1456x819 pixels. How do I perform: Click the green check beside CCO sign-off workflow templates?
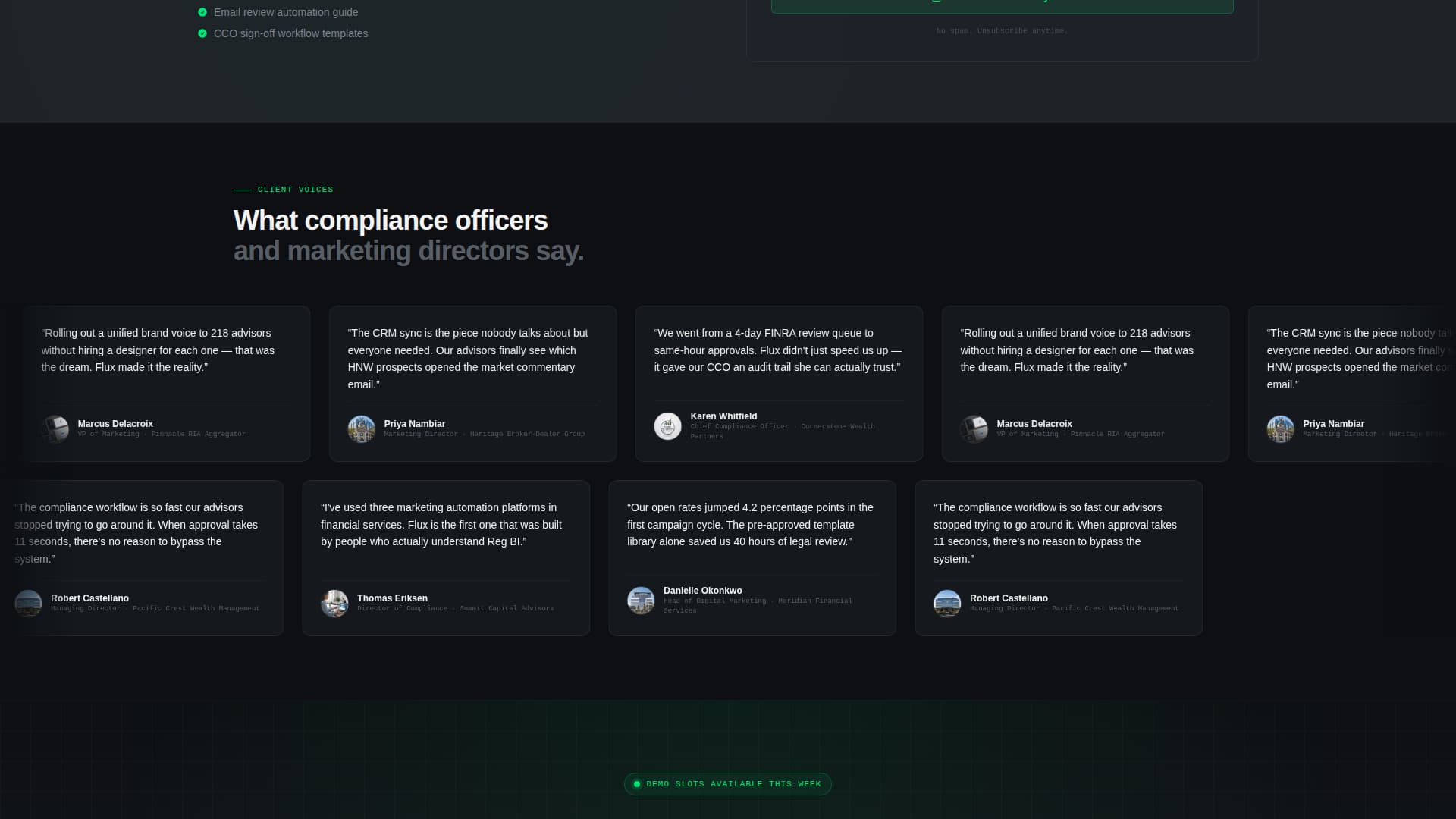(202, 33)
